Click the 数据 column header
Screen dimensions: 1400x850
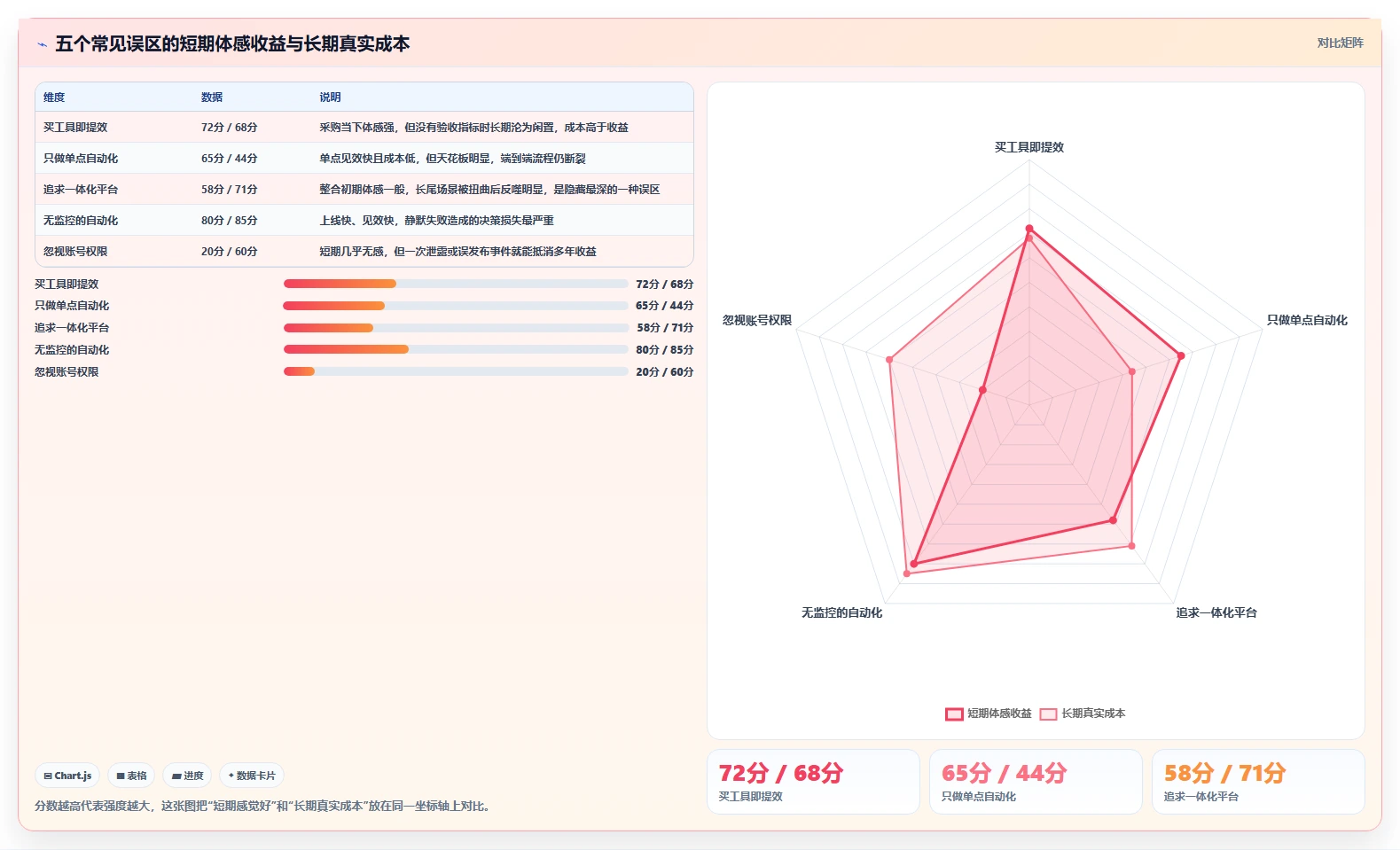[212, 97]
